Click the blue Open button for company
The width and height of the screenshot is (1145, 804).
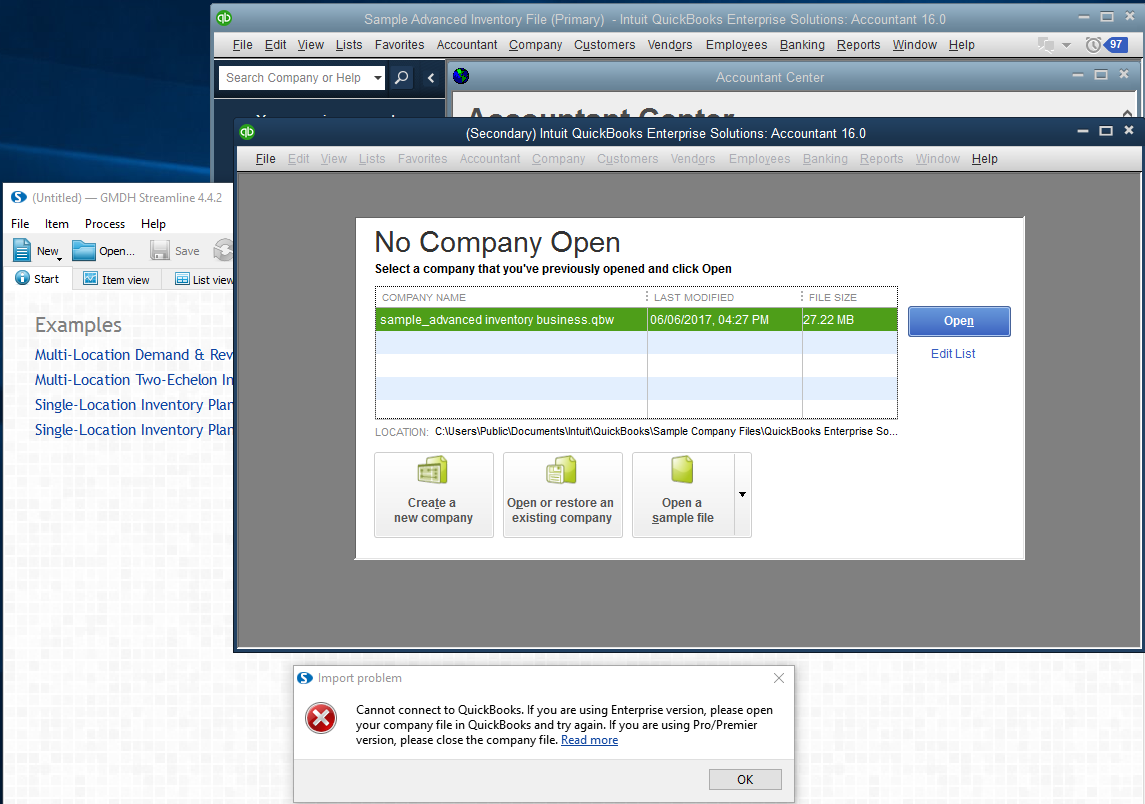[958, 321]
